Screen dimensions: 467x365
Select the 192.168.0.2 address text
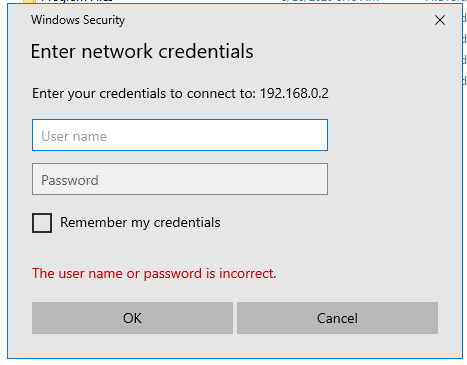294,93
